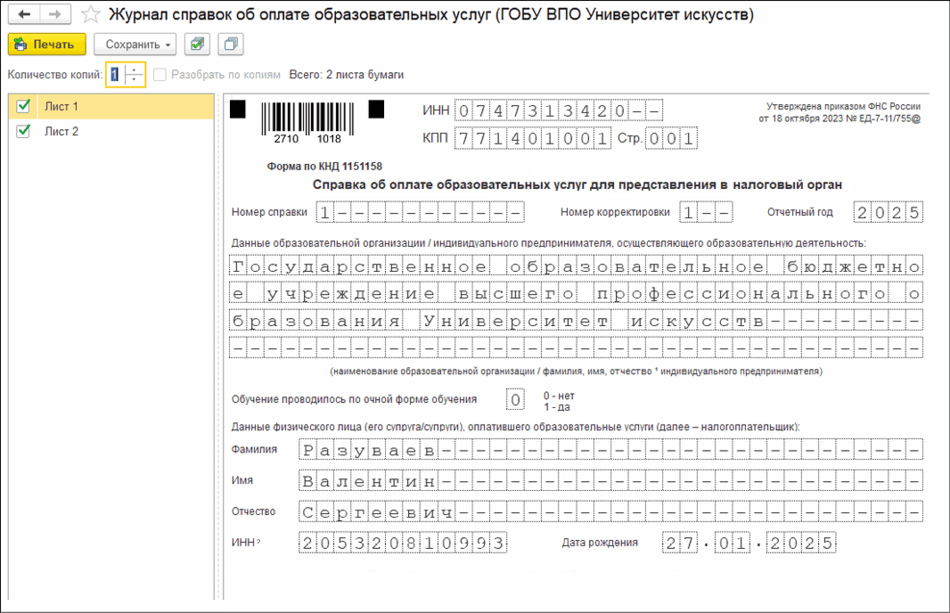
Task: Click the check-all sheets icon in the toolbar
Action: pyautogui.click(x=197, y=45)
